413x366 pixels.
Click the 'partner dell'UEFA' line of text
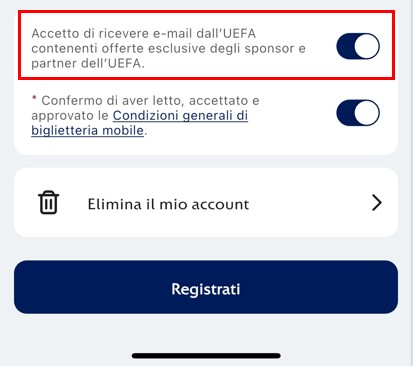(88, 63)
